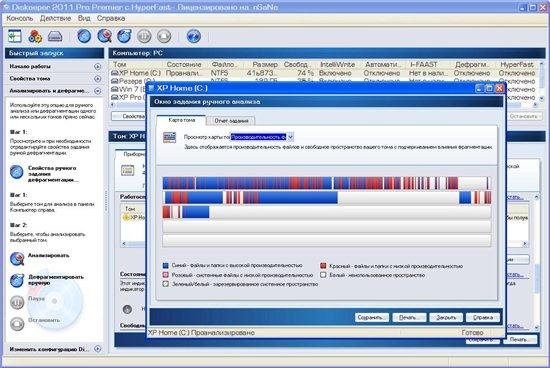
Task: Open the Консоль menu
Action: coord(20,18)
